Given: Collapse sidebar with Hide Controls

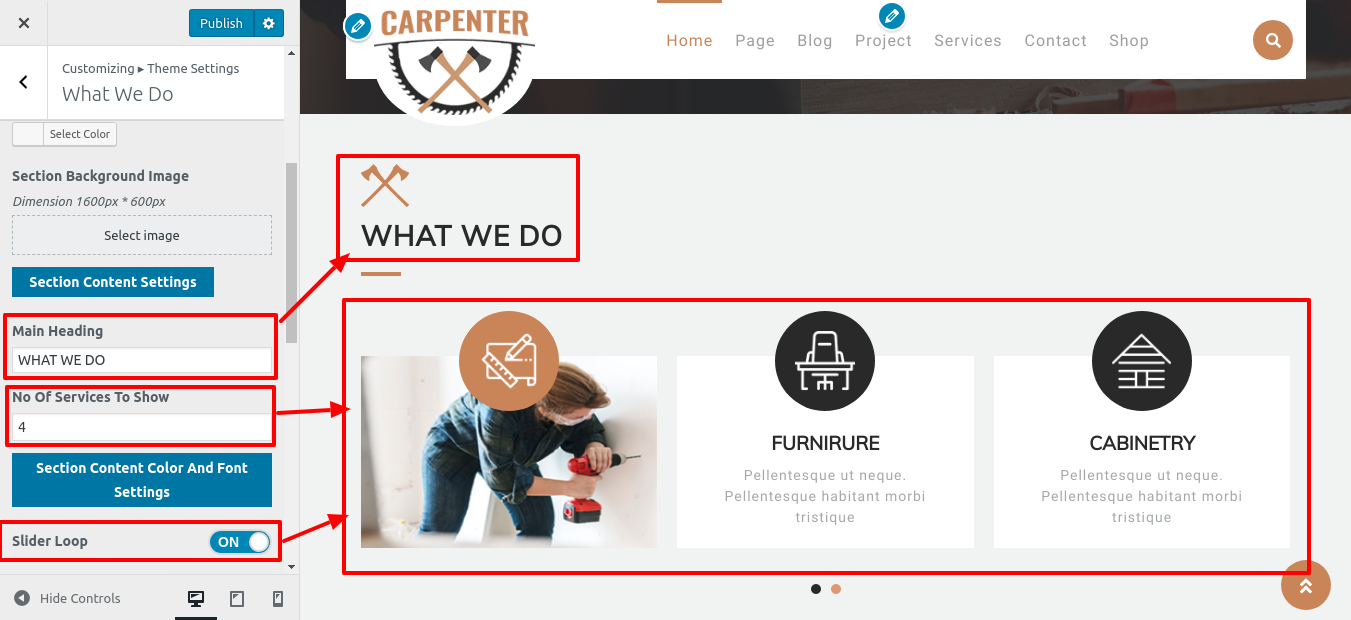Looking at the screenshot, I should coord(68,598).
